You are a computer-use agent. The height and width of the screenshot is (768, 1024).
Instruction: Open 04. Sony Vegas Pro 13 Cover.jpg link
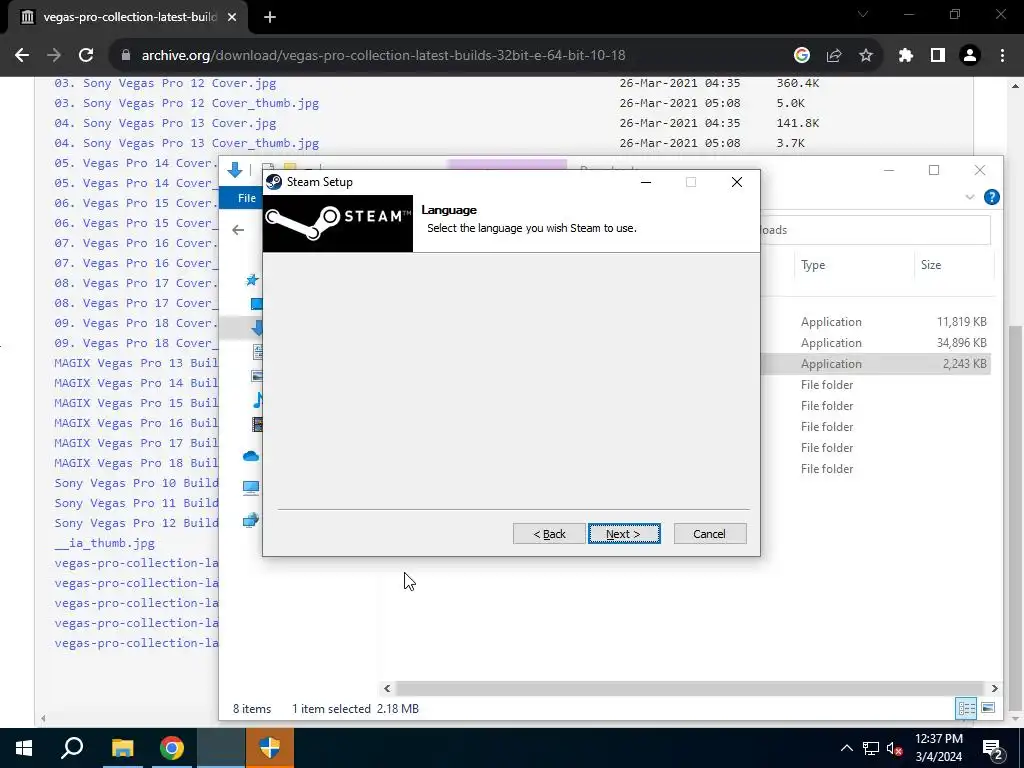[x=165, y=123]
